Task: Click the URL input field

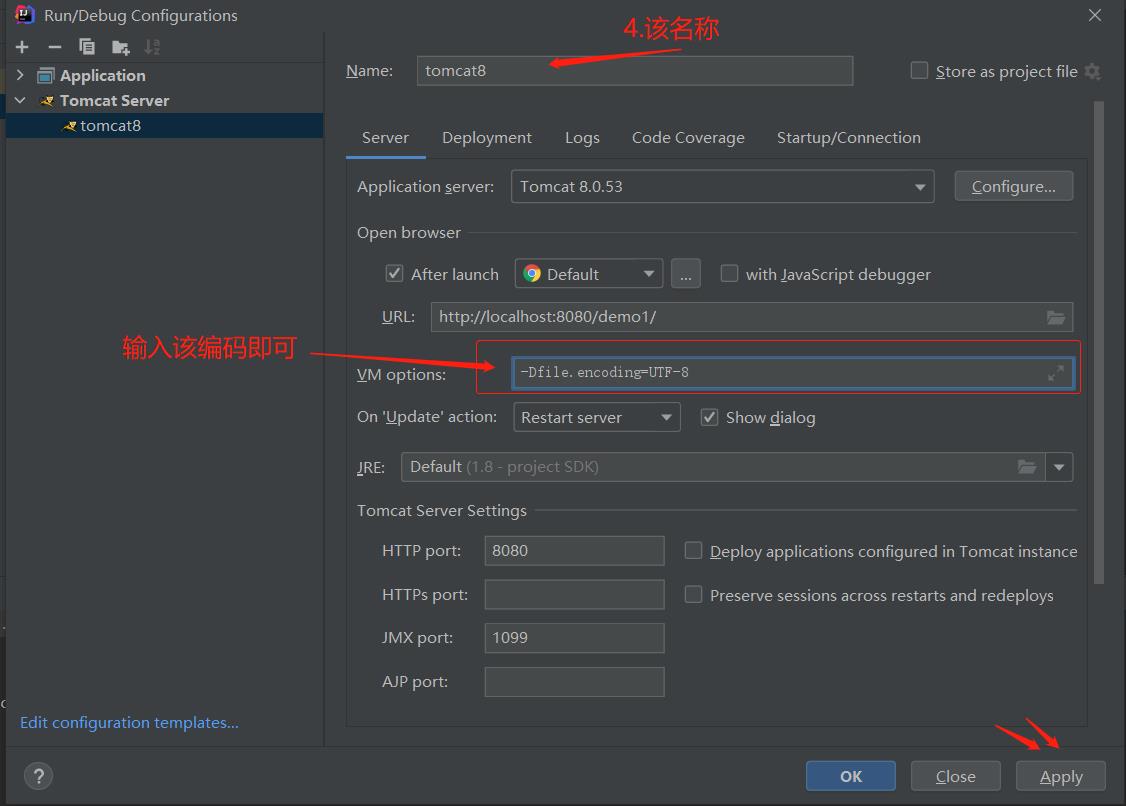Action: 752,317
